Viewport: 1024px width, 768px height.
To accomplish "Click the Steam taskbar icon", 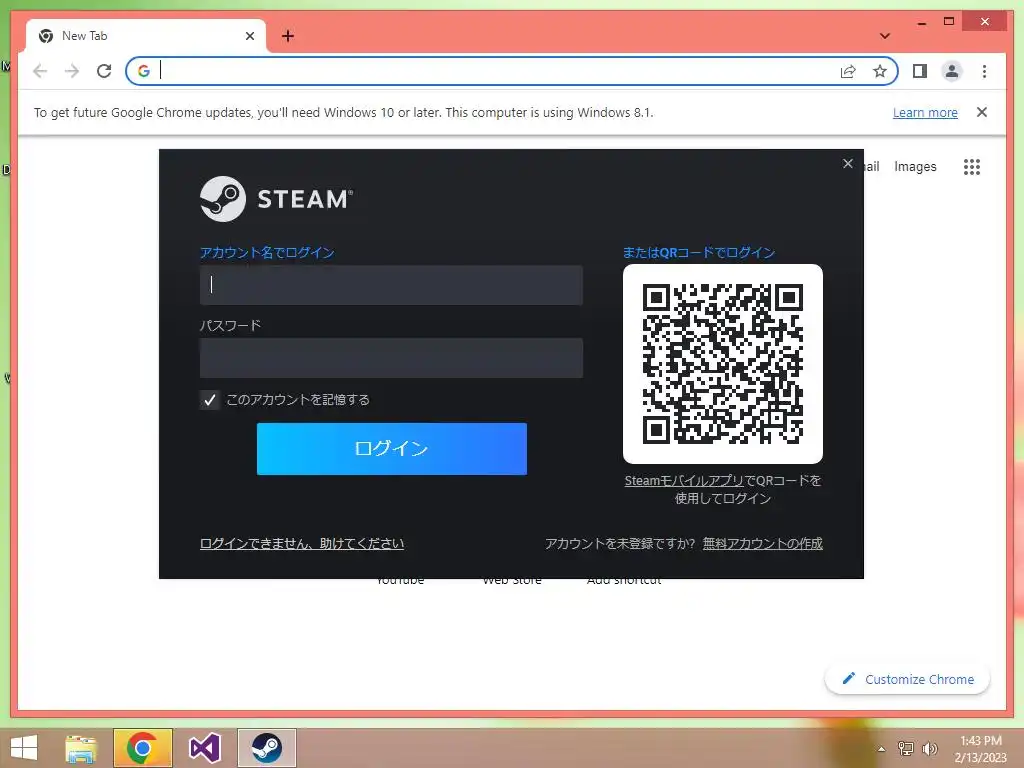I will (x=266, y=748).
